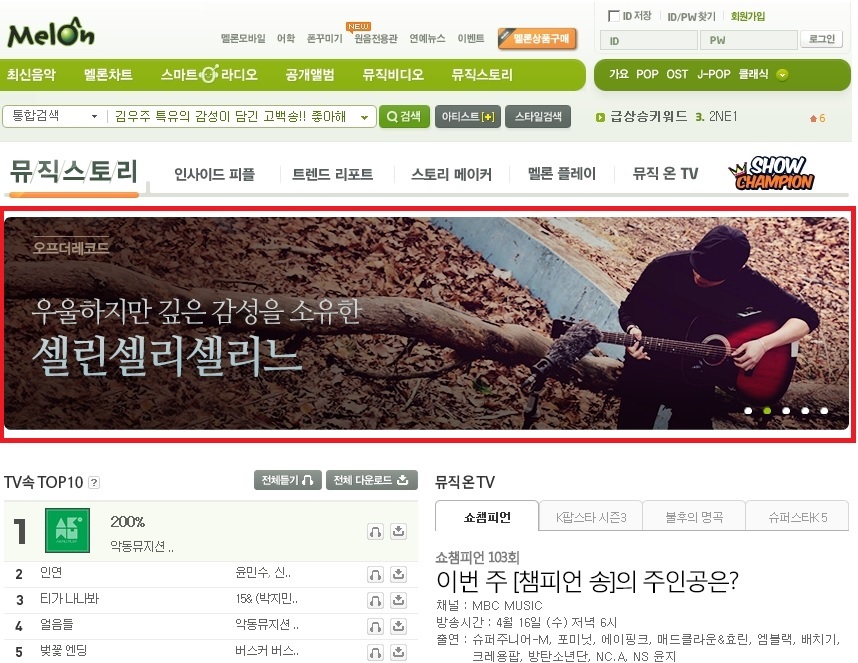The image size is (858, 663).
Task: Open the 연예뉴스 link
Action: (427, 38)
